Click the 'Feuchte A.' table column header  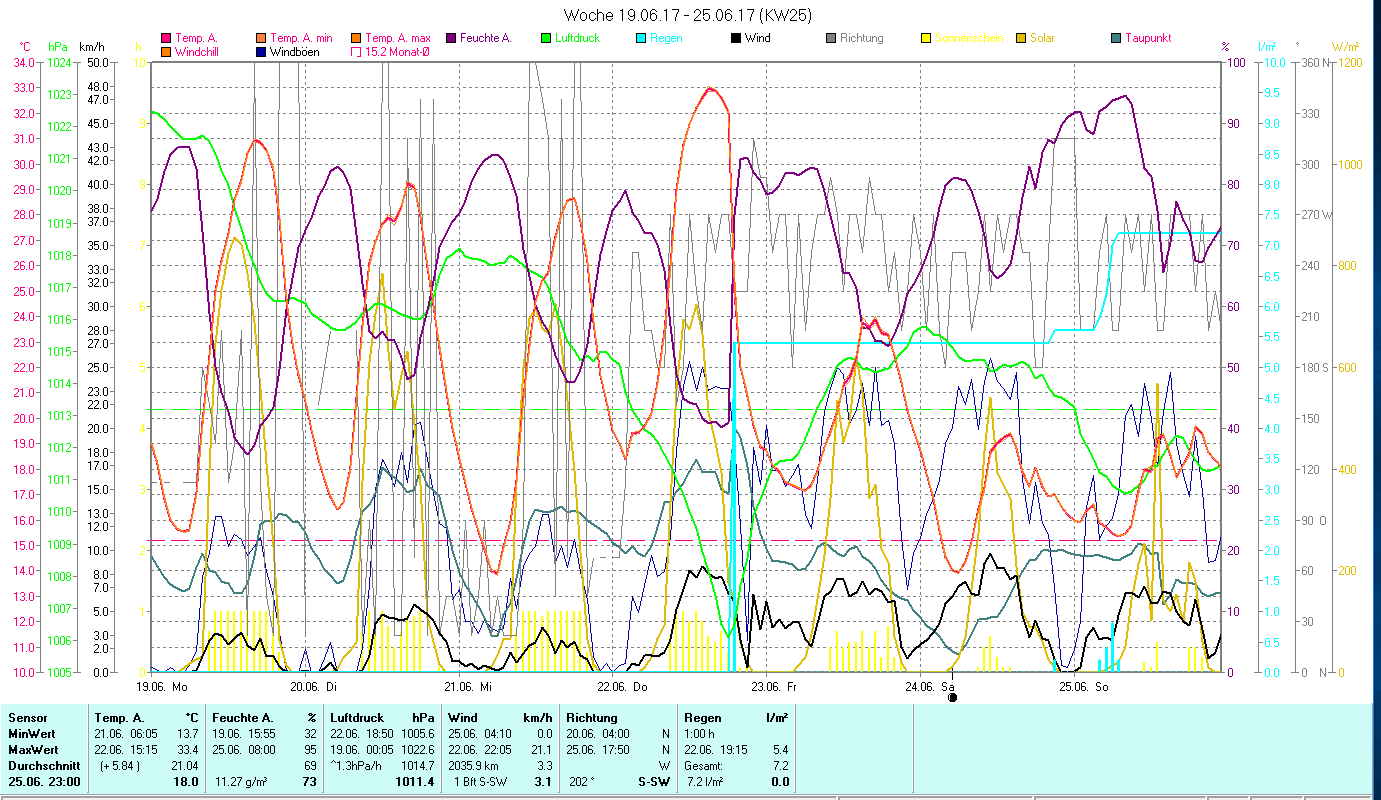pos(244,718)
